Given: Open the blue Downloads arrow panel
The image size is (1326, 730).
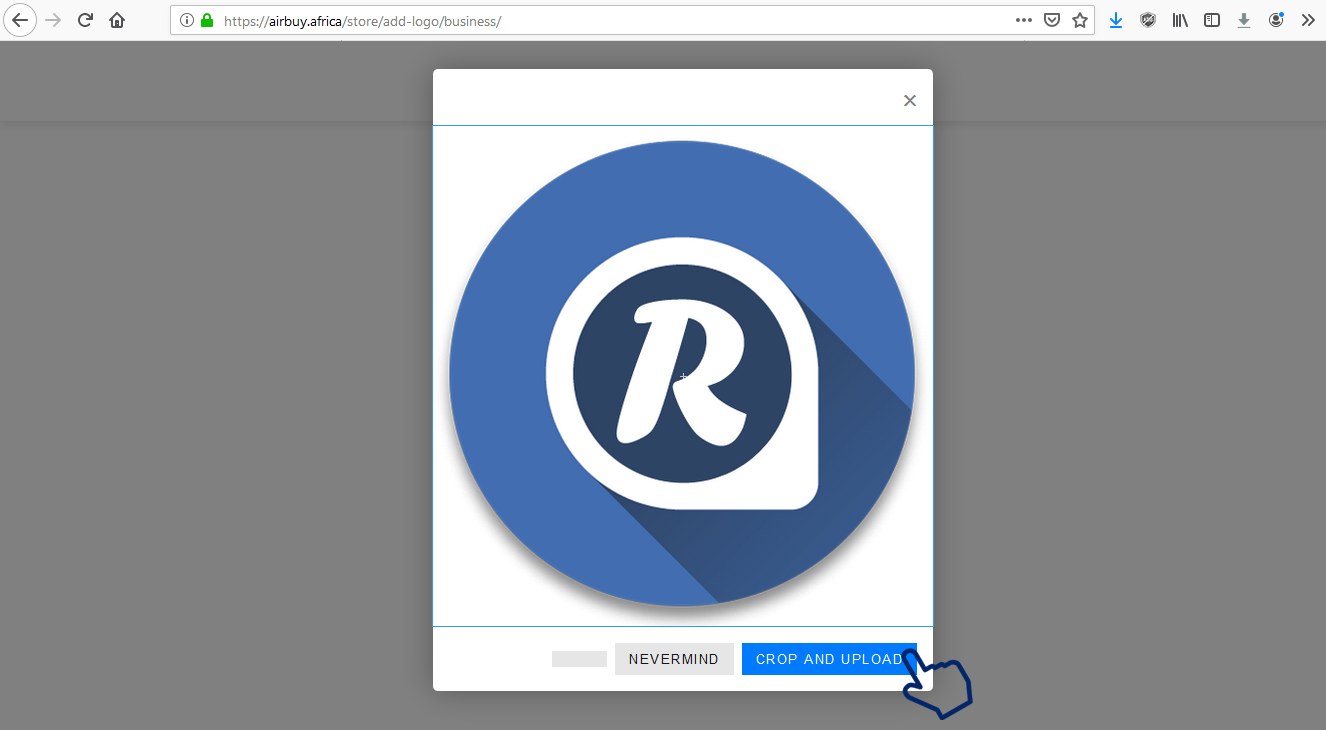Looking at the screenshot, I should [1116, 20].
